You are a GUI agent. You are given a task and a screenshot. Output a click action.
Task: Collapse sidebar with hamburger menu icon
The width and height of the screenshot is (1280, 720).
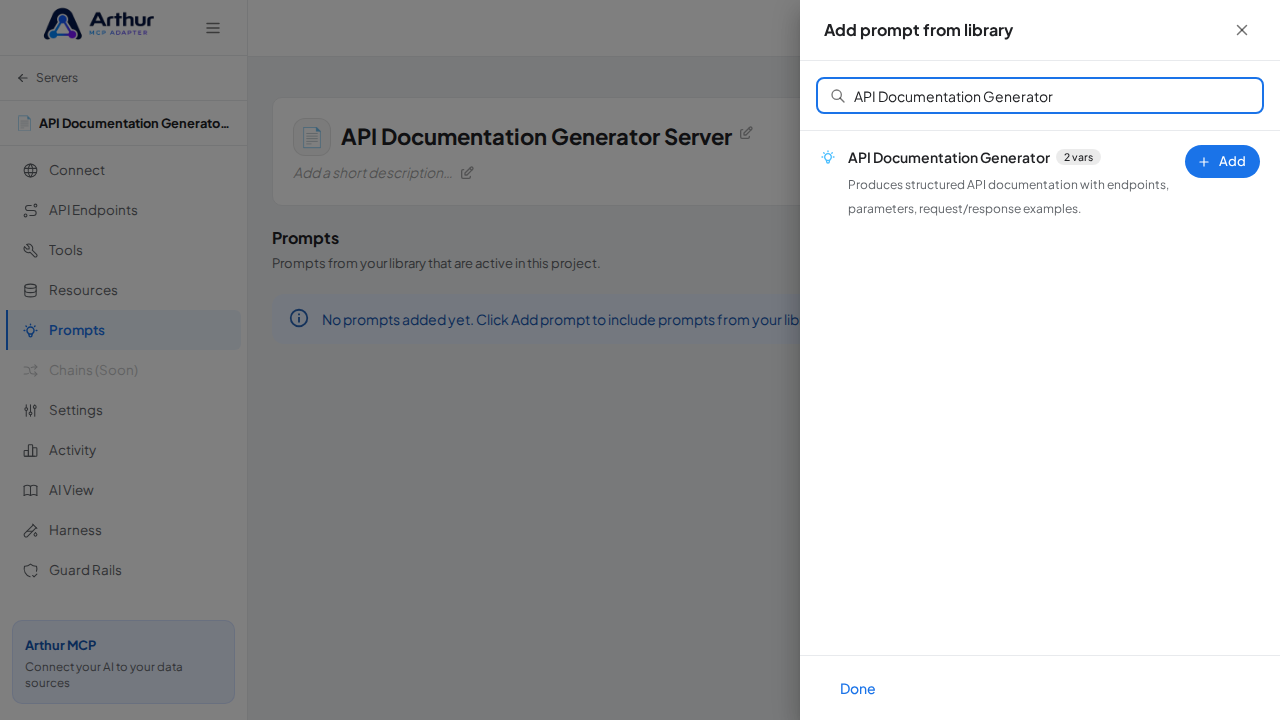click(213, 28)
